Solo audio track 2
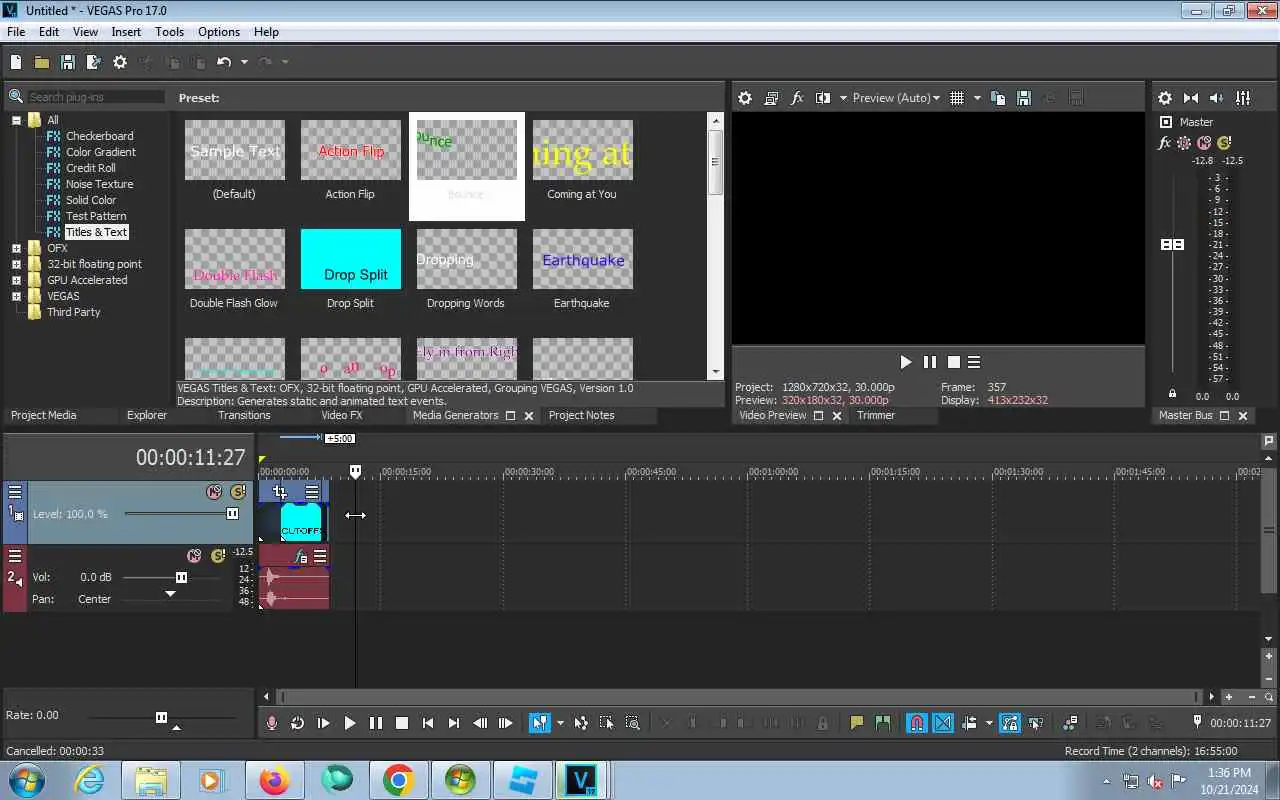1280x800 pixels. coord(217,556)
